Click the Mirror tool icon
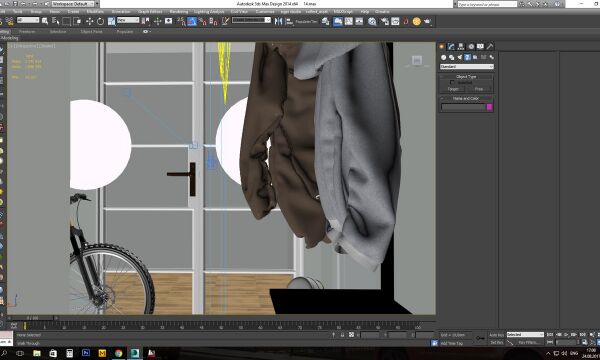The width and height of the screenshot is (600, 360). point(279,21)
